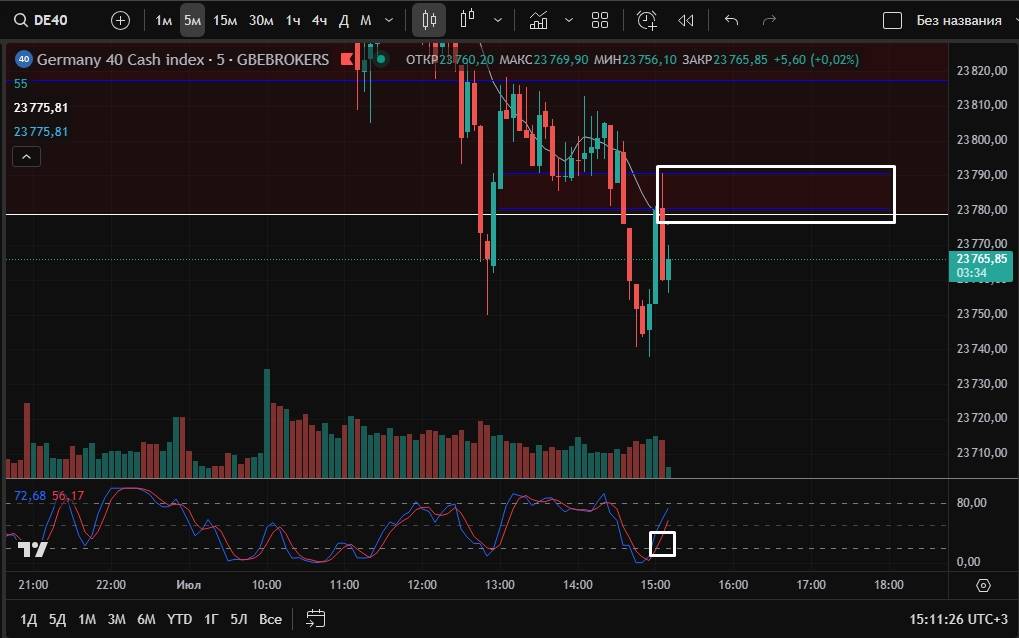
Task: Click the green market status dot
Action: coord(381,60)
